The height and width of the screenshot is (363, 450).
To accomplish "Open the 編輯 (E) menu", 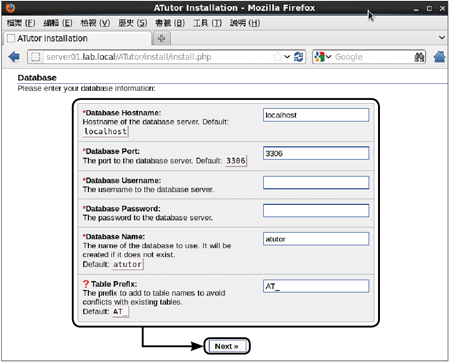I will point(58,23).
